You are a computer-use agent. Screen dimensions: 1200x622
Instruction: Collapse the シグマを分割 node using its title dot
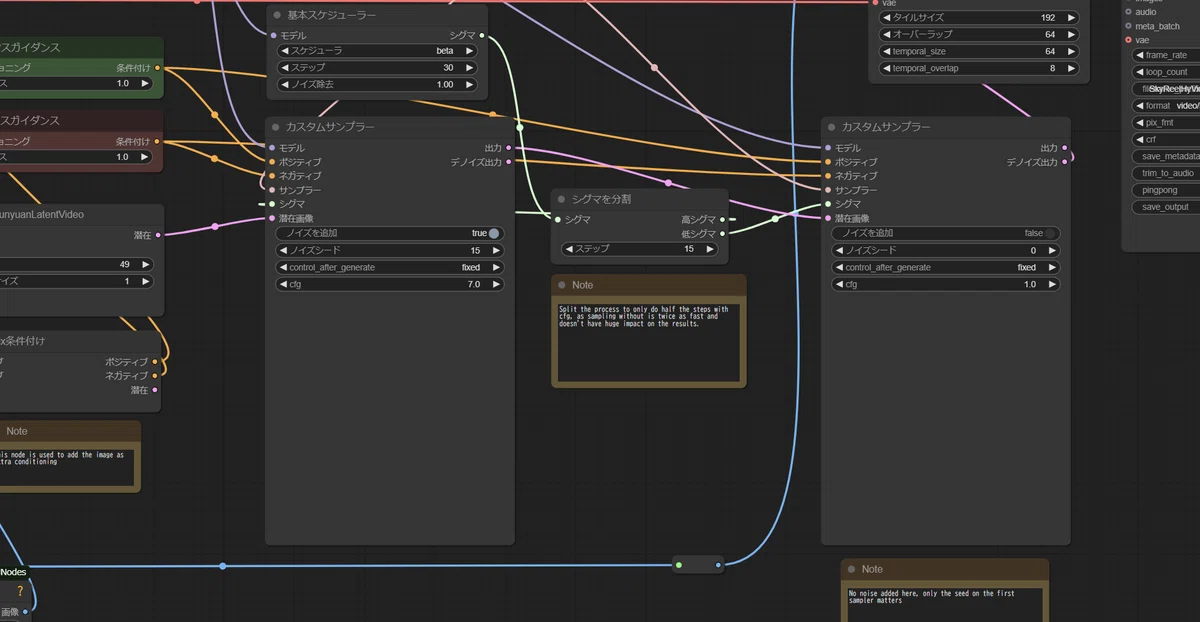[562, 200]
